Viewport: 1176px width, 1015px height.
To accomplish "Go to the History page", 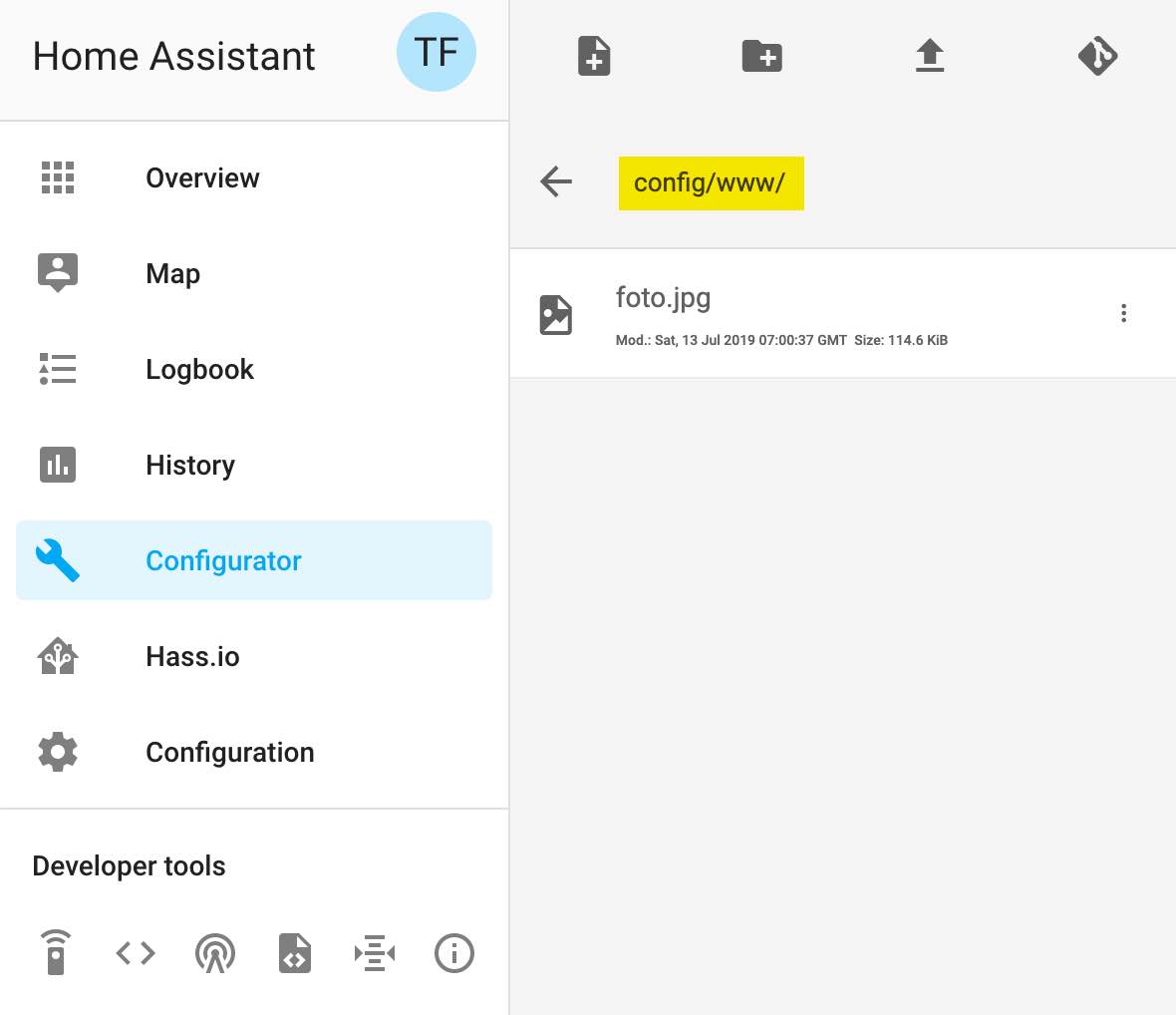I will pos(190,466).
